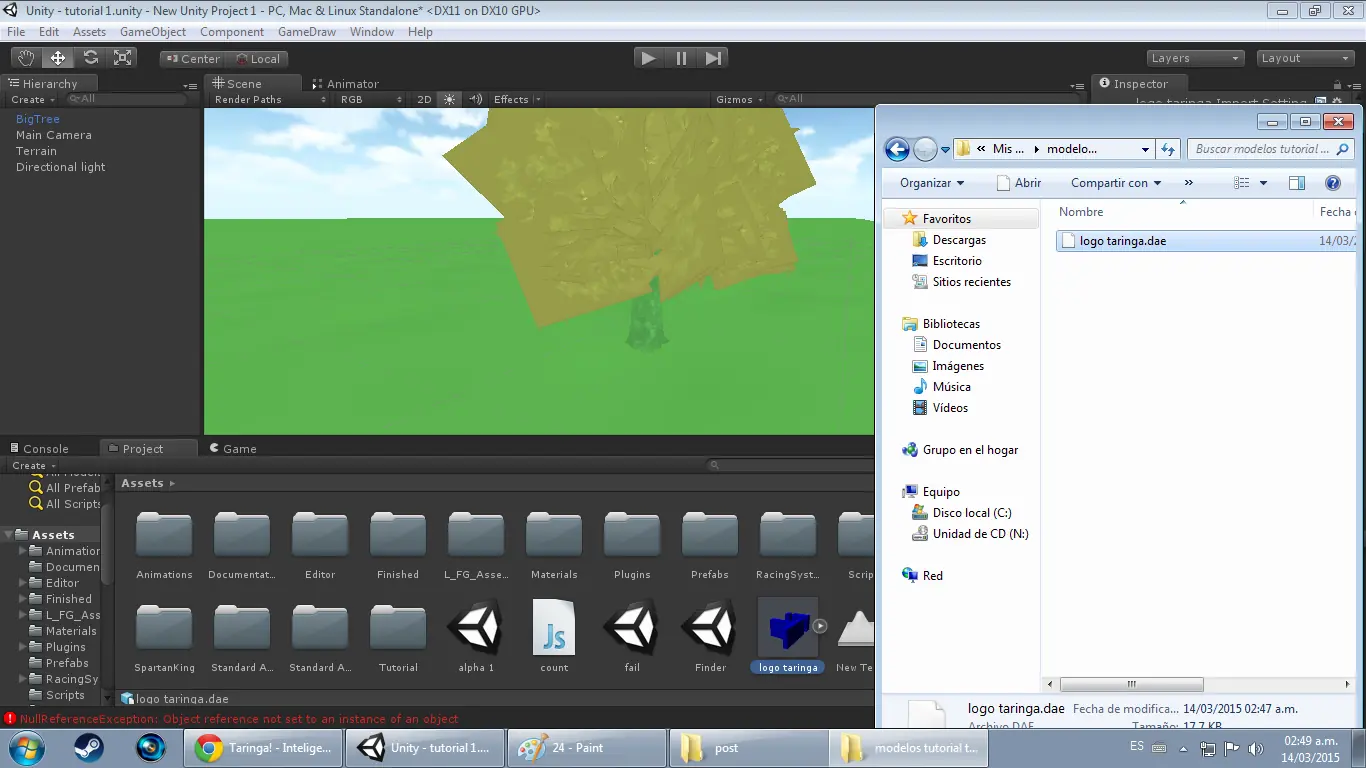1366x768 pixels.
Task: Select Terrain in the Hierarchy
Action: (36, 151)
